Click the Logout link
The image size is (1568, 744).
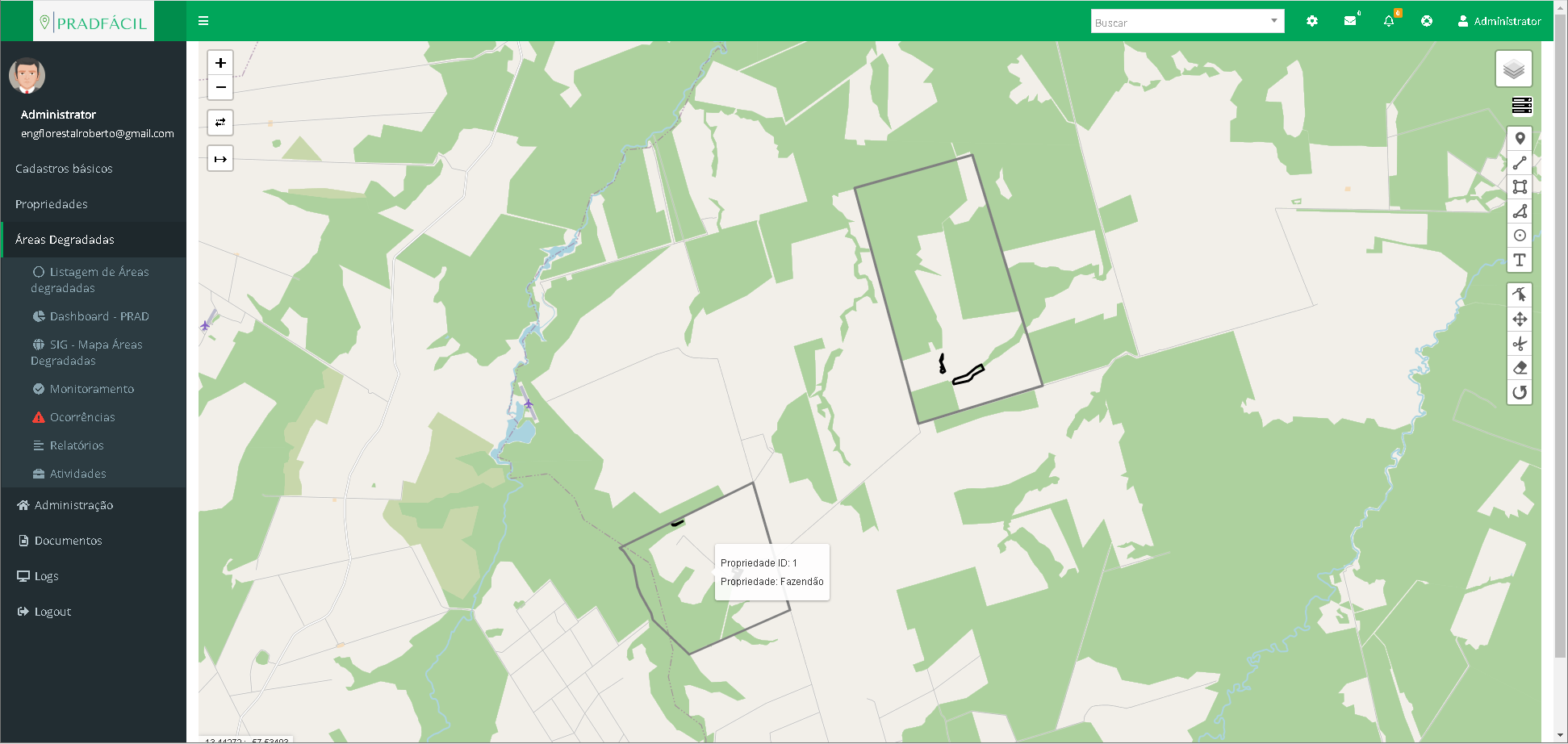(52, 612)
